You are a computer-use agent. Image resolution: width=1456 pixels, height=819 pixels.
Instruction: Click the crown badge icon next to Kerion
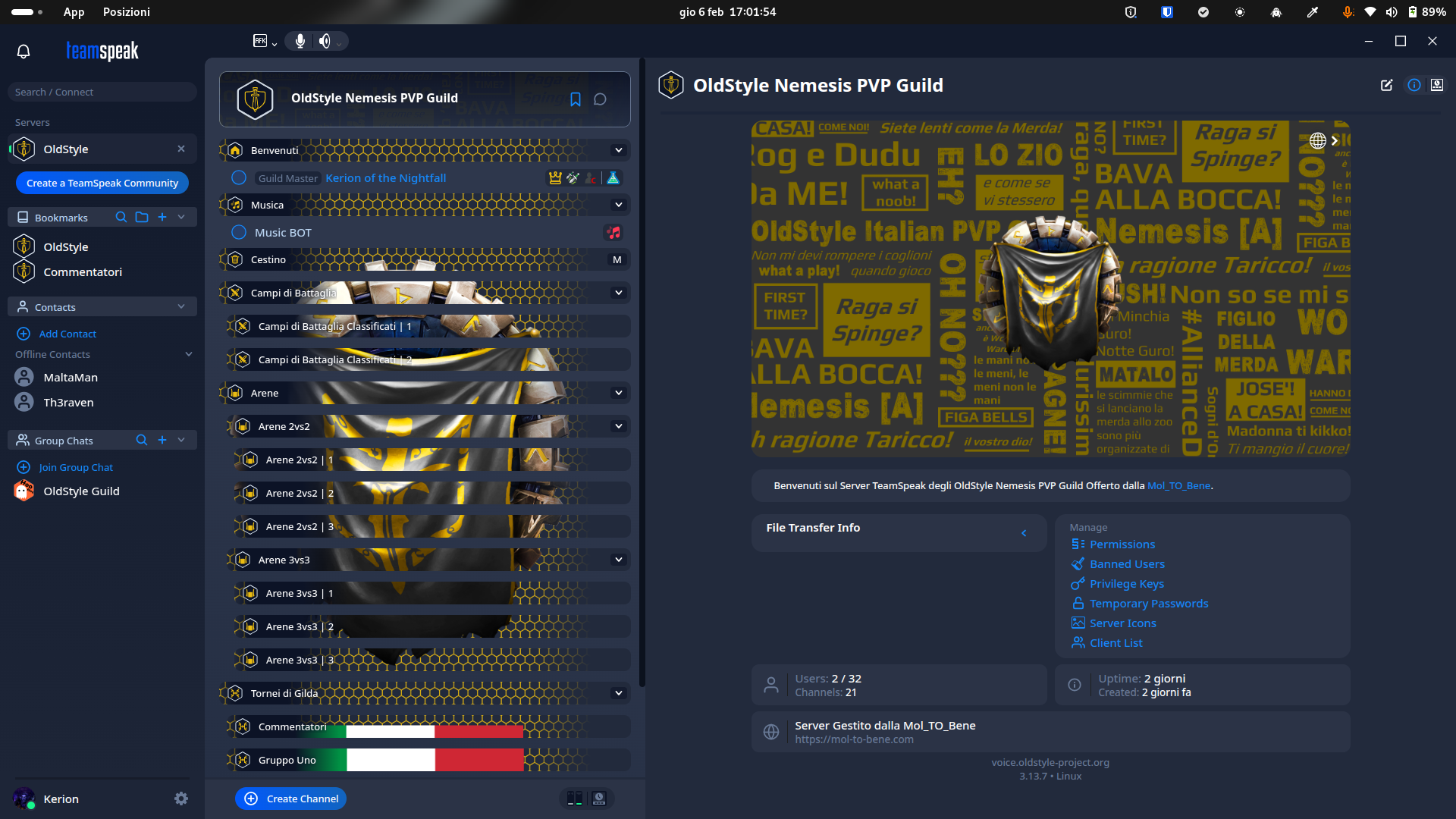point(555,178)
